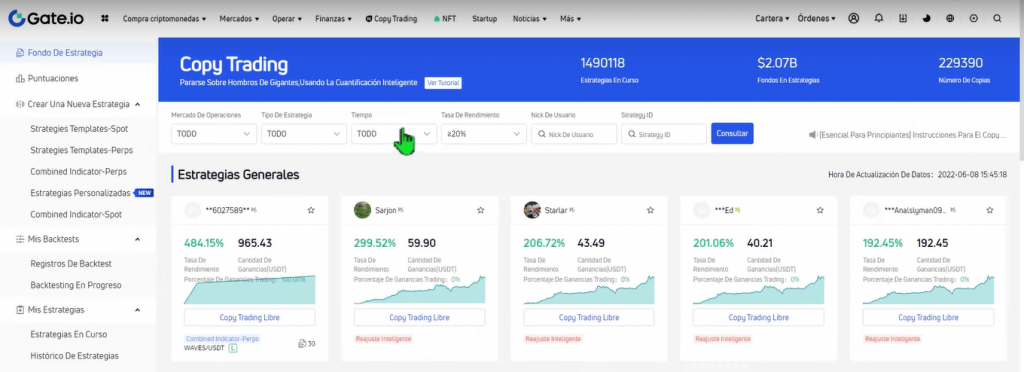
Task: Star the Starlar strategy card
Action: pos(650,210)
